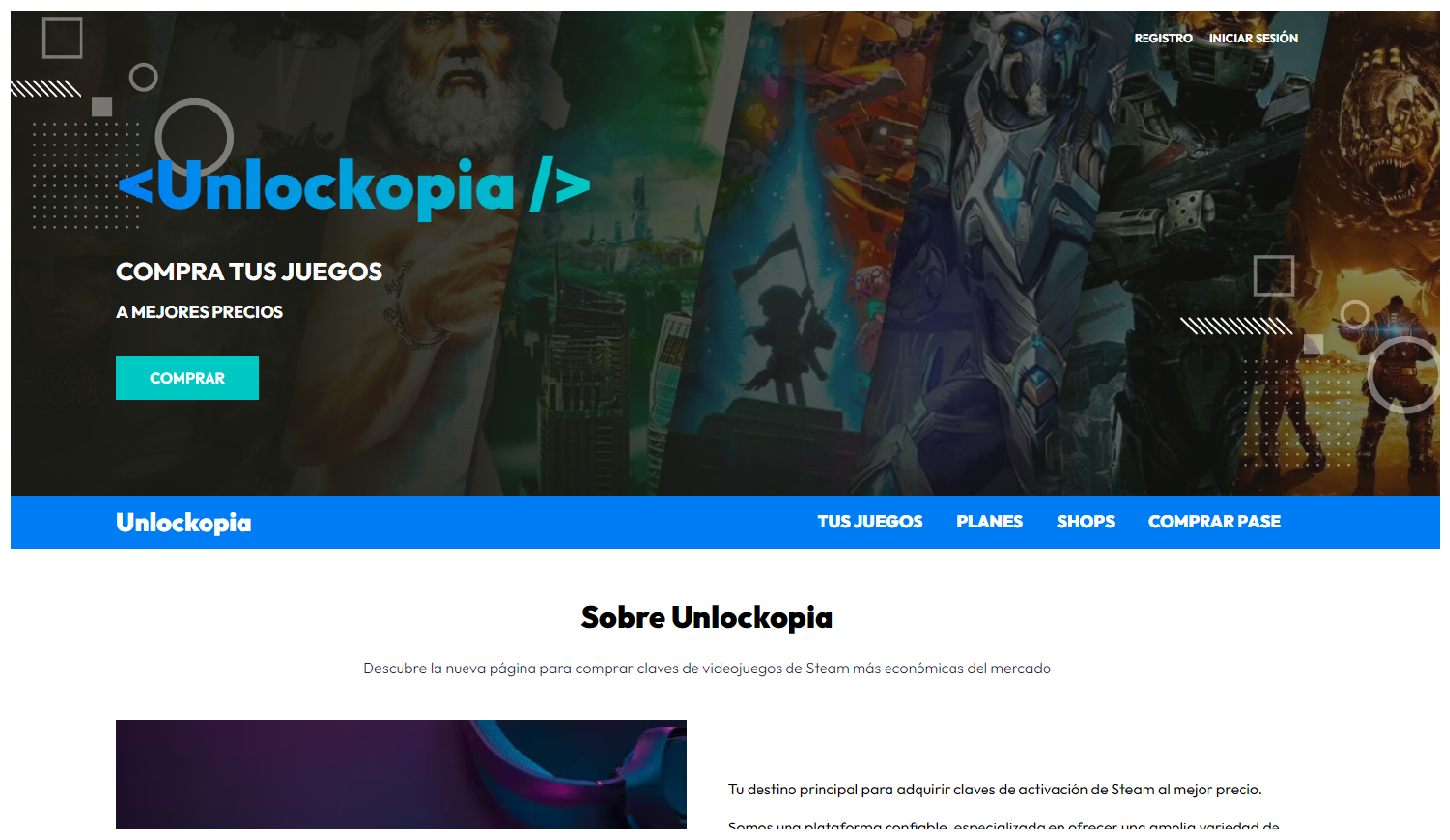The width and height of the screenshot is (1450, 840).
Task: Open the TUS JUEGOS menu item
Action: (x=870, y=522)
